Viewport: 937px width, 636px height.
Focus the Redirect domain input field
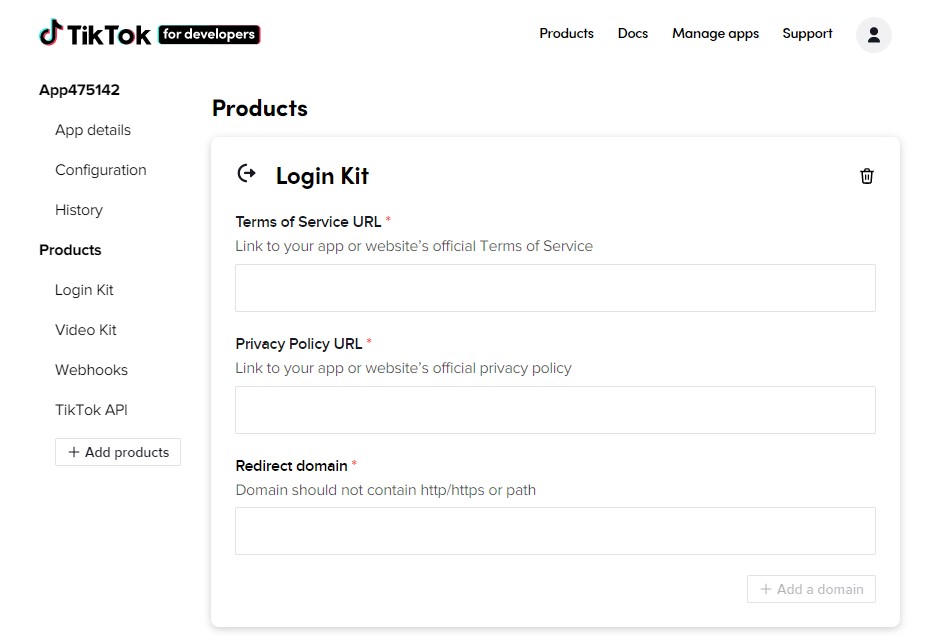pyautogui.click(x=555, y=531)
